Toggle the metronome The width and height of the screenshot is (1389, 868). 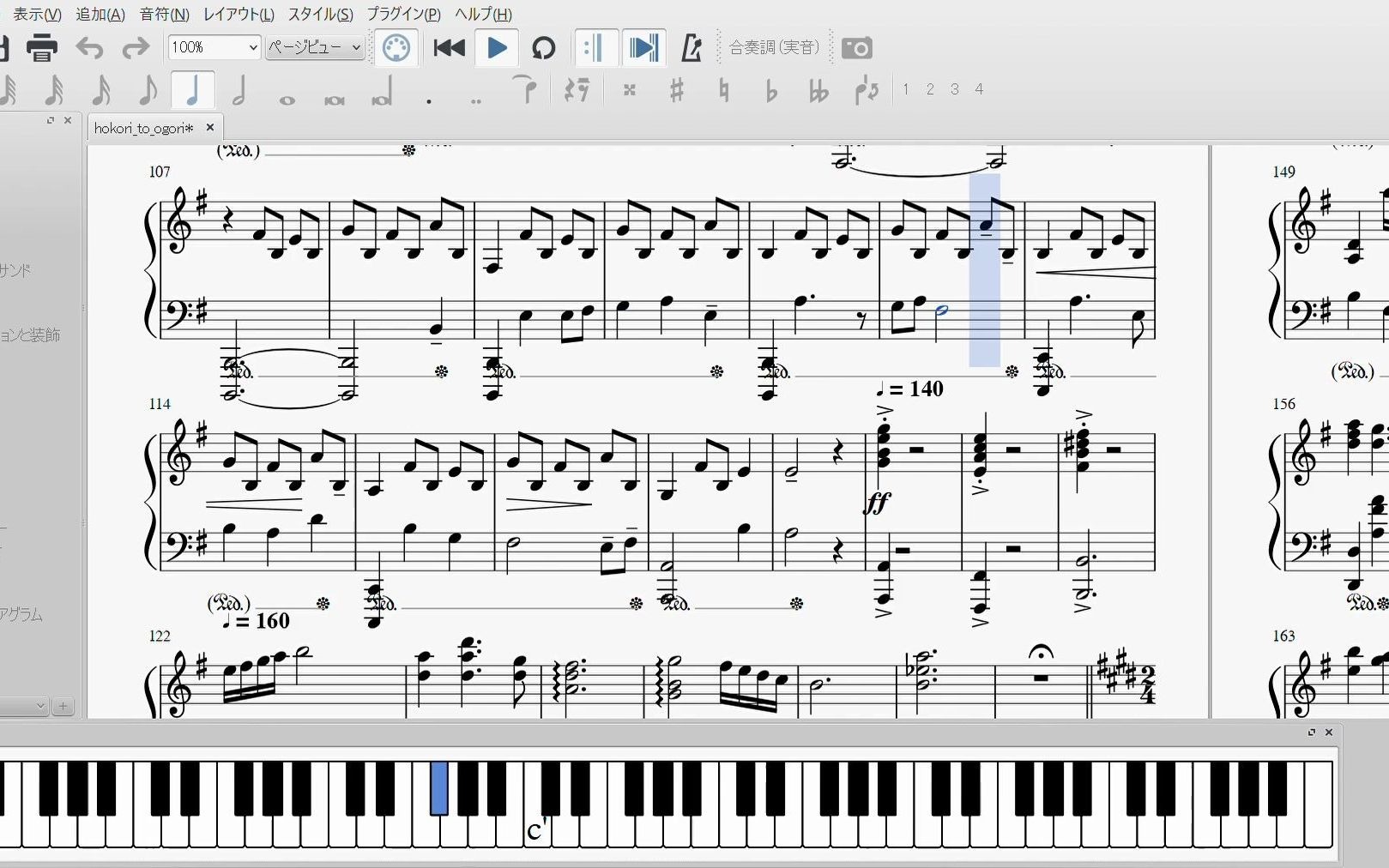coord(691,48)
